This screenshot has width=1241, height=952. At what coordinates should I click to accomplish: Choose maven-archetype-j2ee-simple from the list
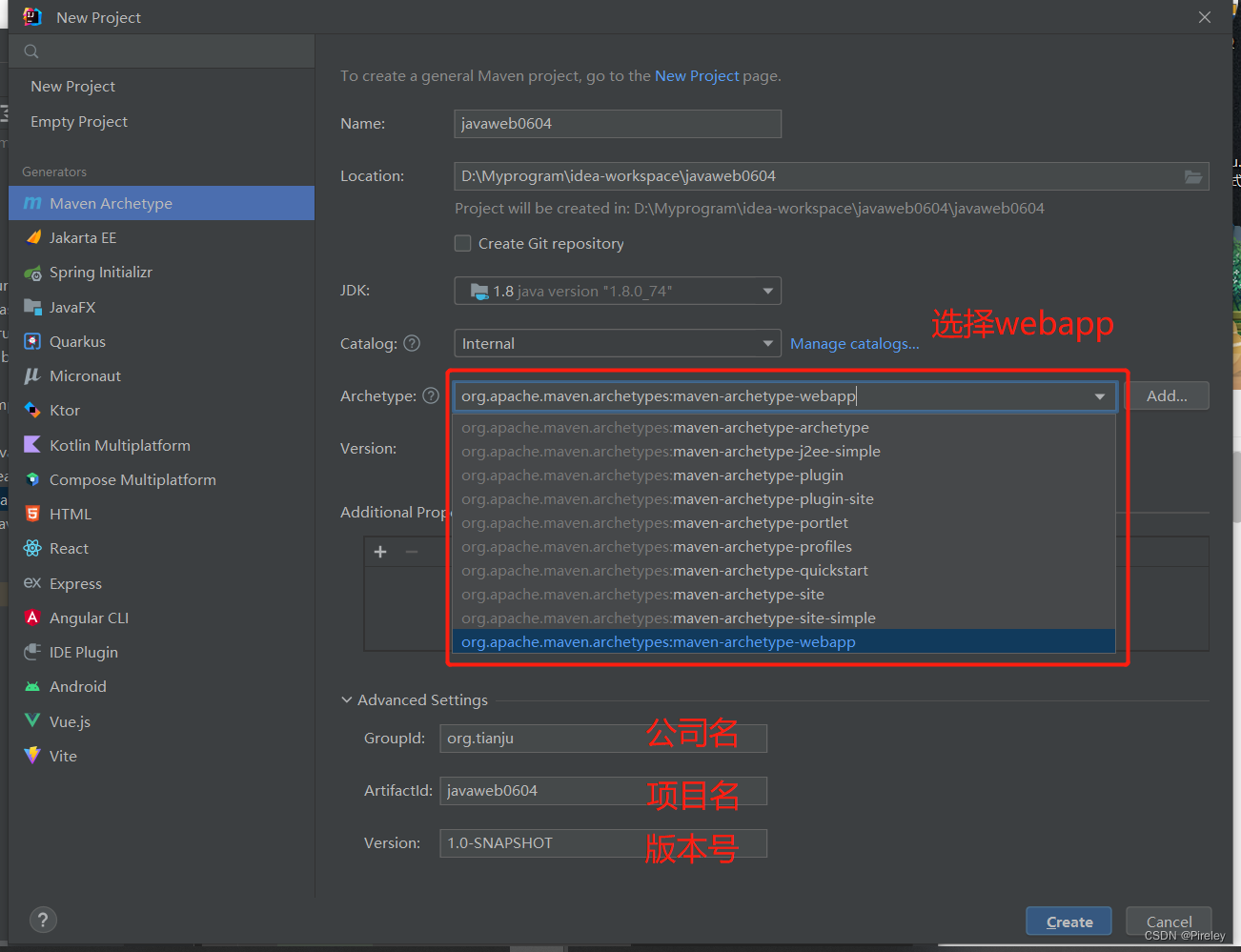tap(783, 451)
